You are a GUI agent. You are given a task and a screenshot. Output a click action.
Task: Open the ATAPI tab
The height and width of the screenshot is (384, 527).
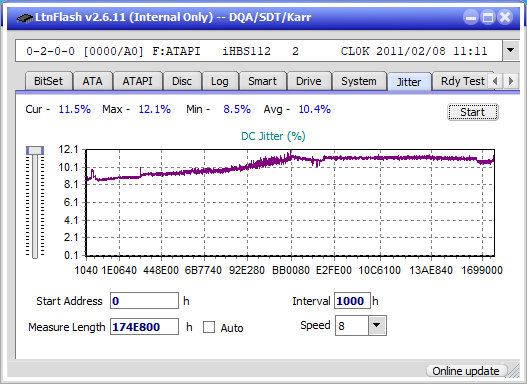point(137,81)
